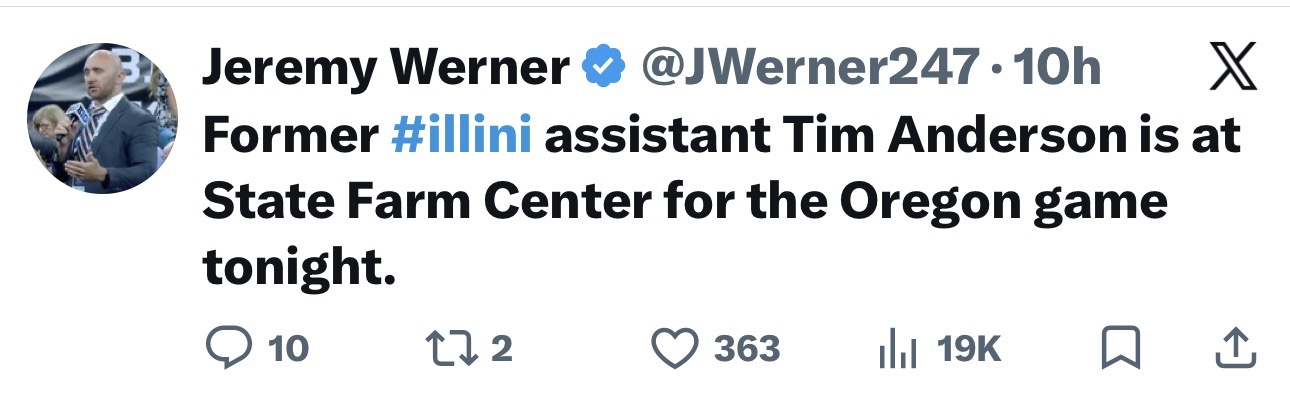Like the tweet with the heart icon
1290x409 pixels.
[x=677, y=348]
